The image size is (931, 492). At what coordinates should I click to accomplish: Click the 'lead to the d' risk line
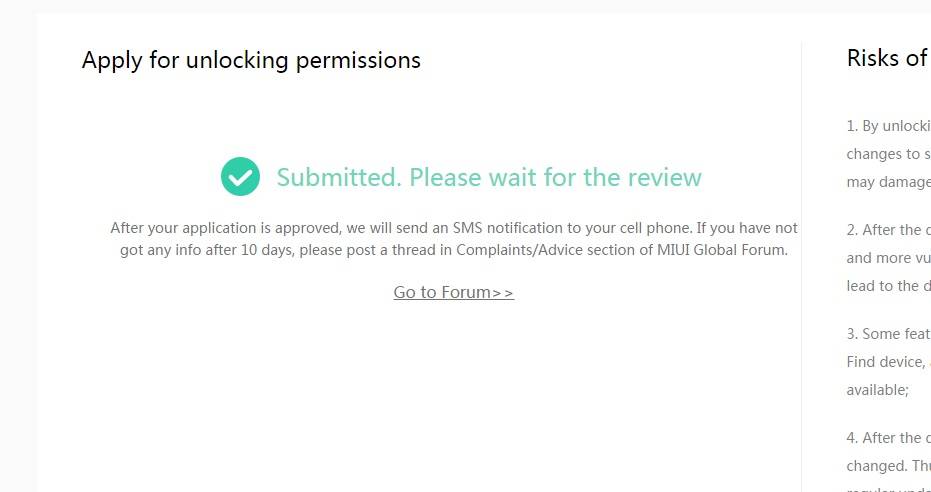click(x=888, y=286)
